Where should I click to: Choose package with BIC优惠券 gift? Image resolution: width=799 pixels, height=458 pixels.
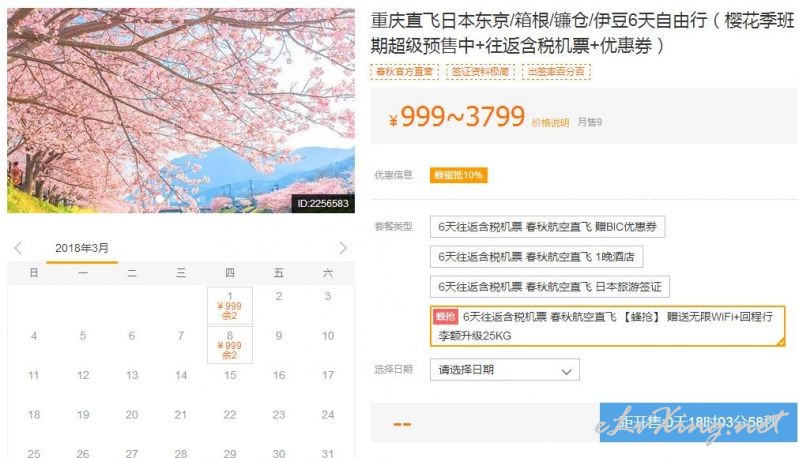coord(547,227)
